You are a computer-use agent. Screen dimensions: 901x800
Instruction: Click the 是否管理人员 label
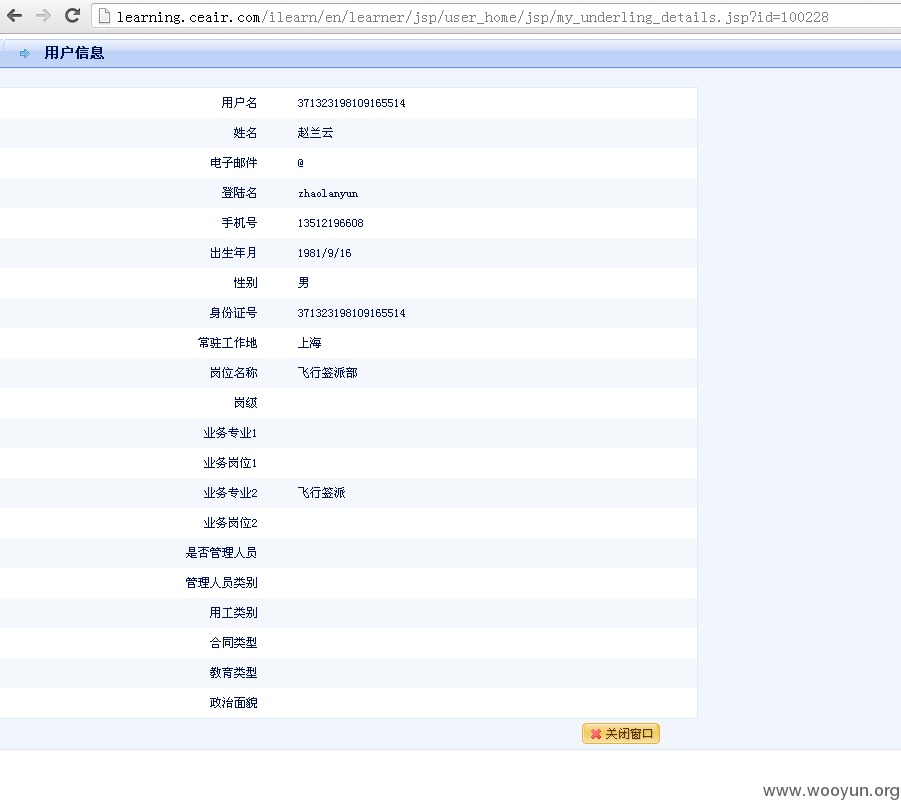[x=221, y=552]
